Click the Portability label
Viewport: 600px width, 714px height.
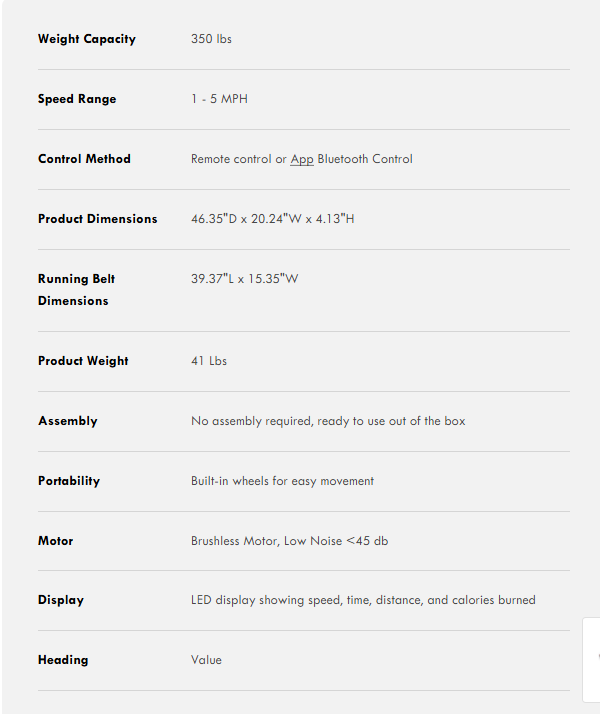(x=69, y=481)
